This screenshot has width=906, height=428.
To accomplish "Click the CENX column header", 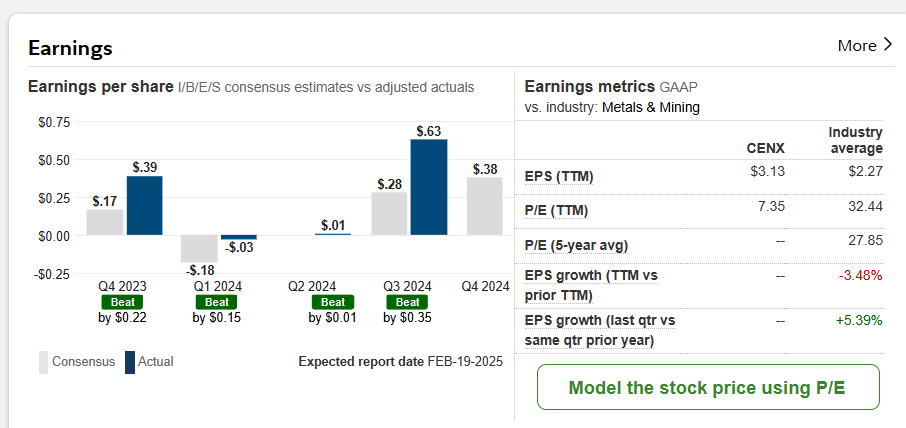I will pyautogui.click(x=766, y=148).
